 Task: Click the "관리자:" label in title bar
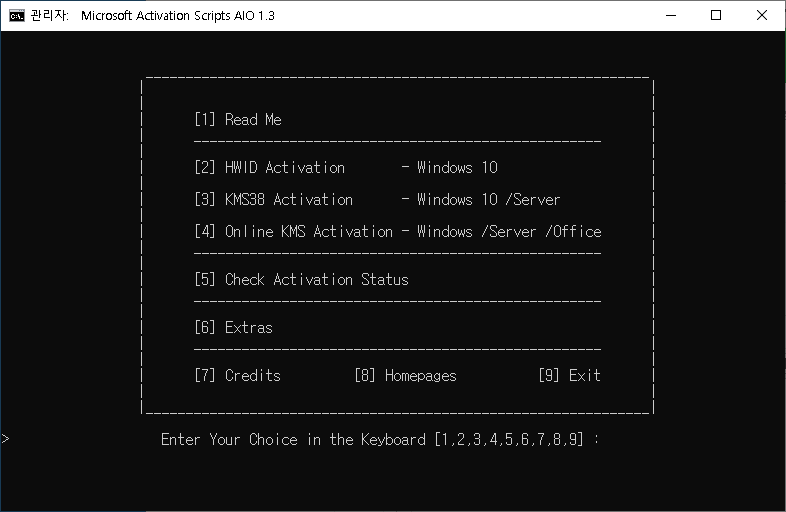50,16
